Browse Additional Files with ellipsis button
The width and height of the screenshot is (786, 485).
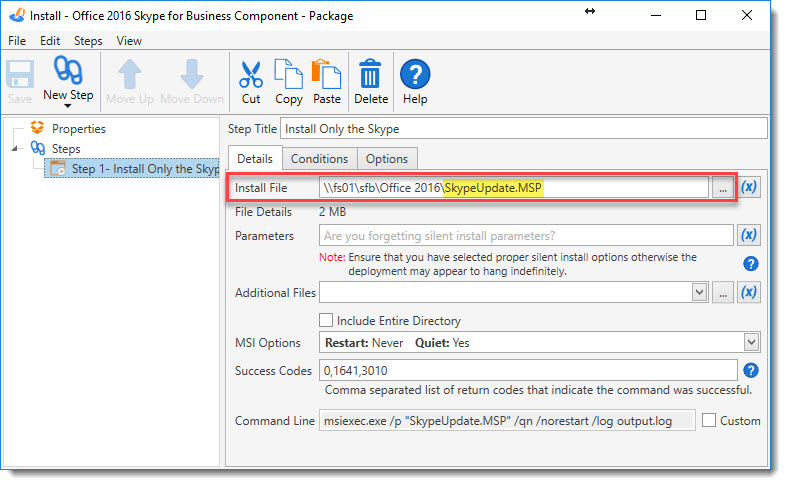tap(722, 292)
